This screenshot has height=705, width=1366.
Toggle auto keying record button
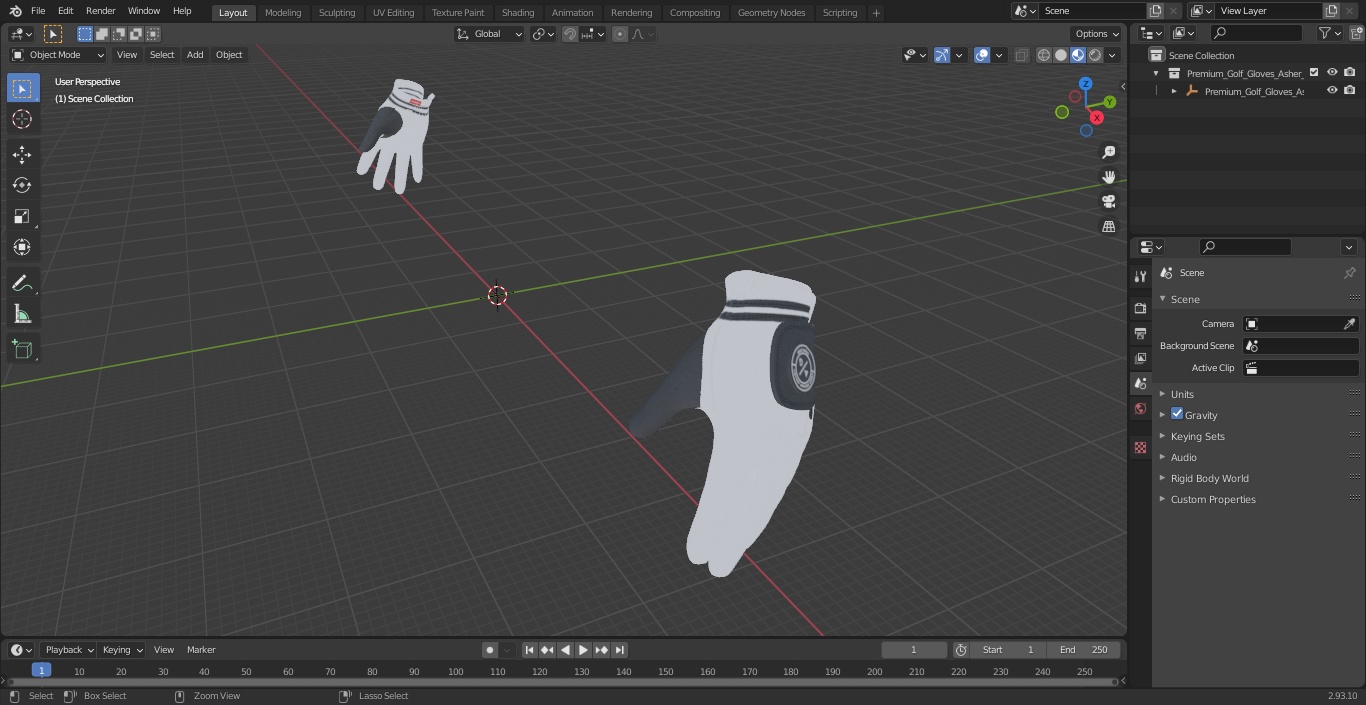point(490,650)
